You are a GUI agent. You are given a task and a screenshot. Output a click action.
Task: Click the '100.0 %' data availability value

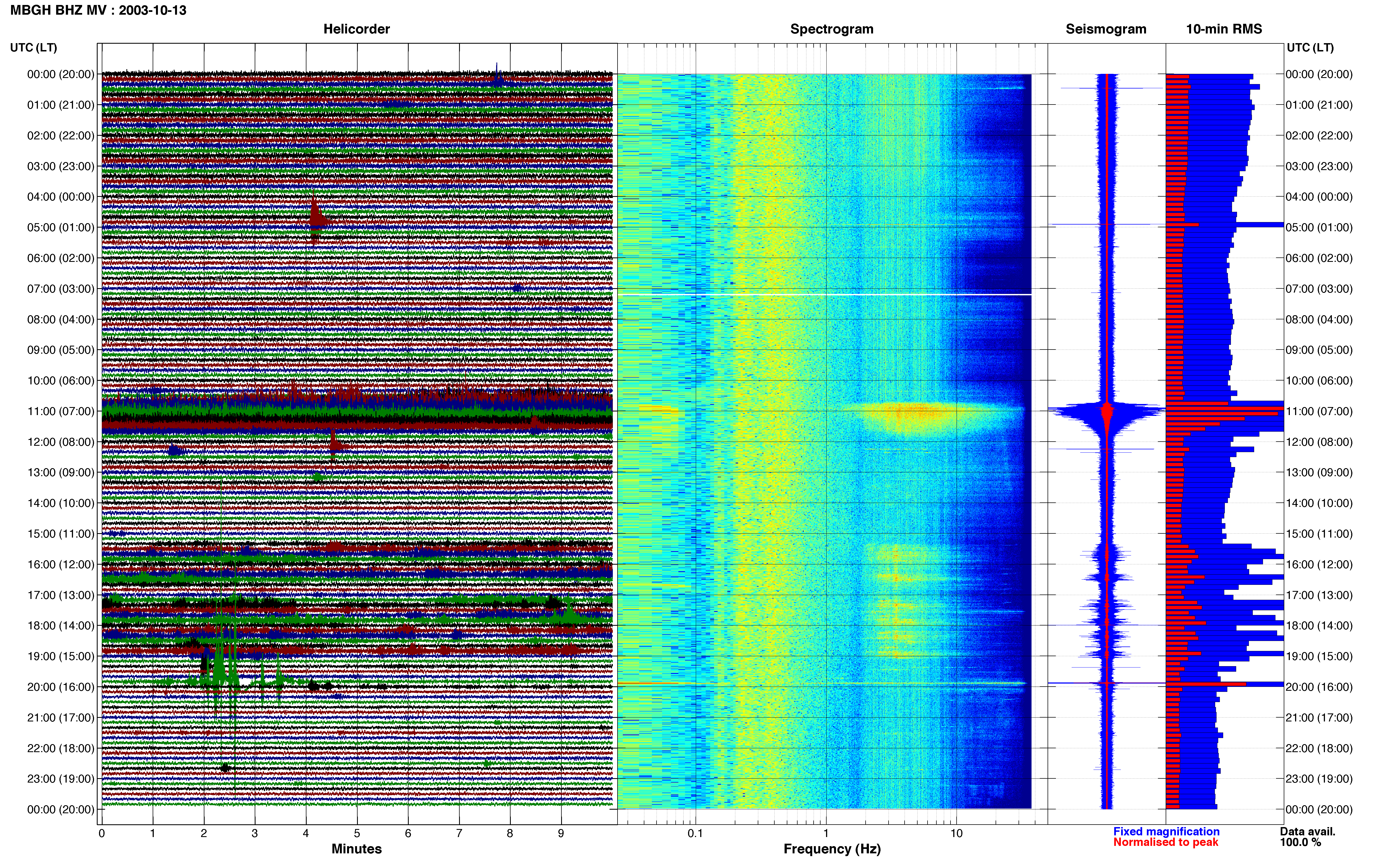click(1300, 842)
